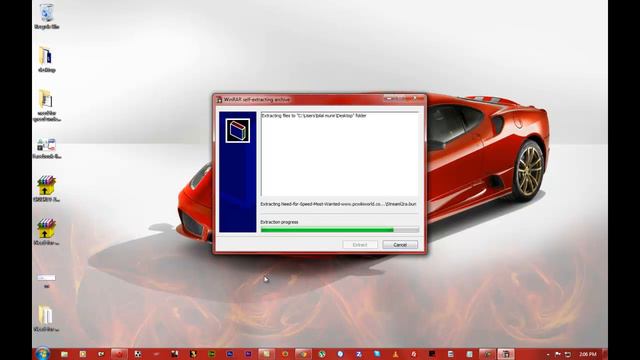640x360 pixels.
Task: Open the Action Center flag icon
Action: (x=558, y=354)
